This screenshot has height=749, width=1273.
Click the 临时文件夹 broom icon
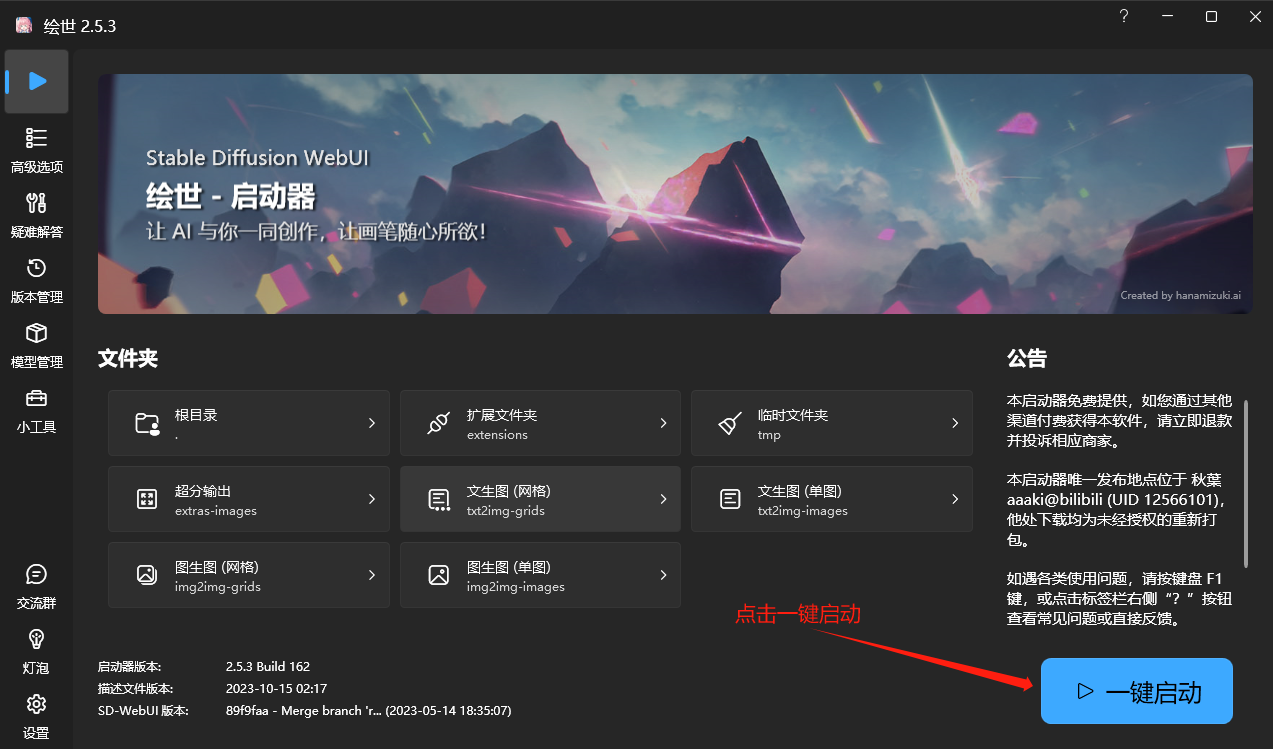[730, 424]
